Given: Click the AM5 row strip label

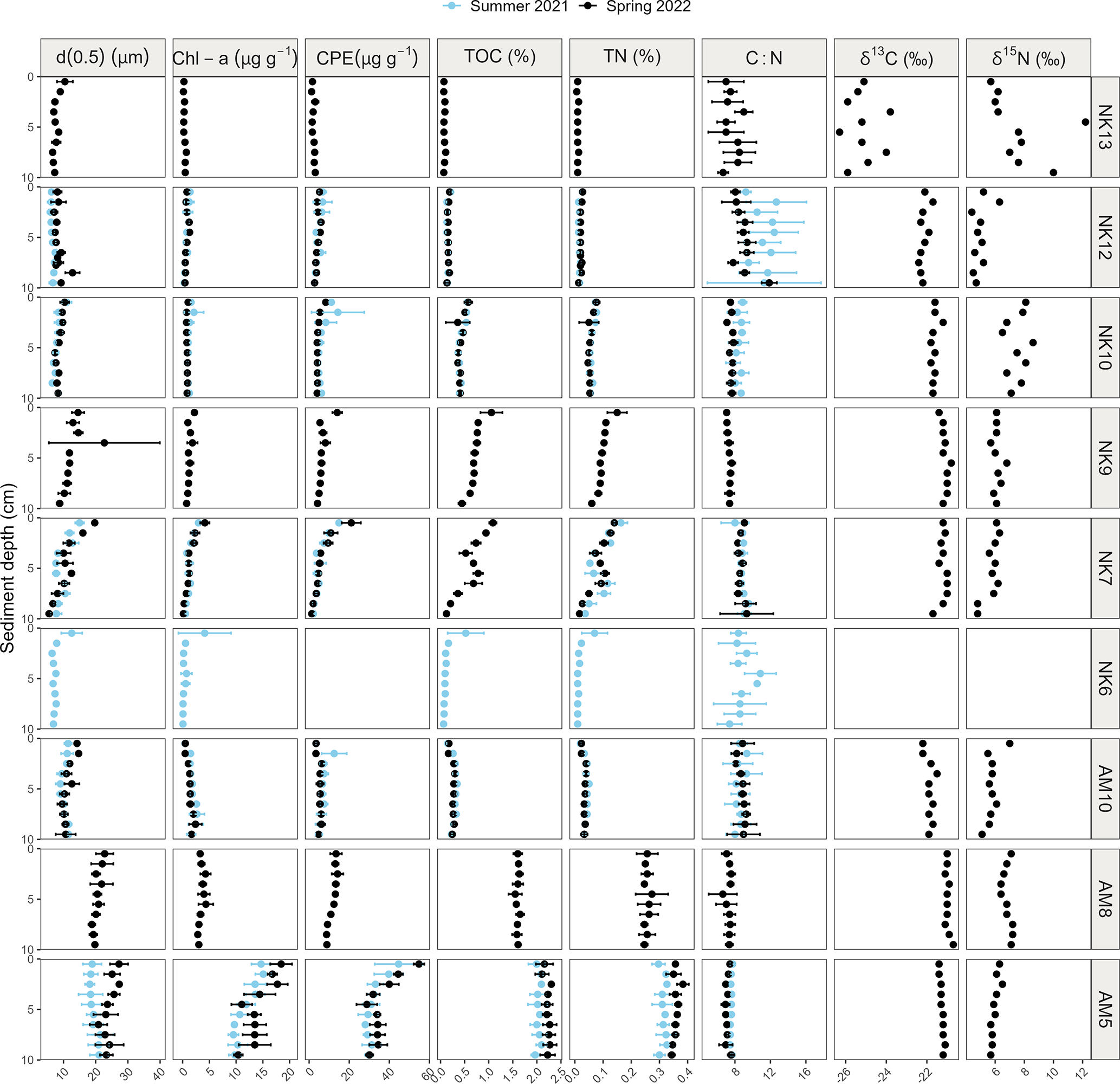Looking at the screenshot, I should point(1105,1010).
